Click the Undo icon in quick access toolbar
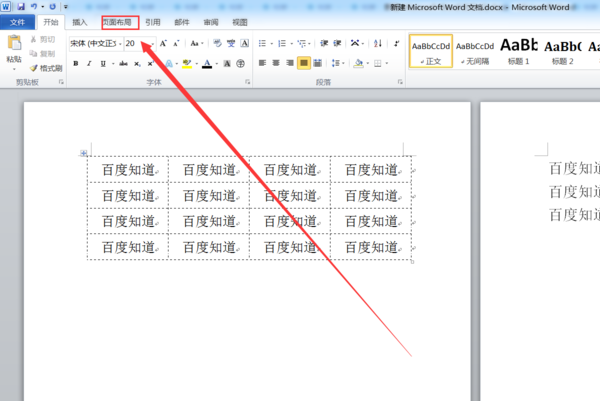 34,7
